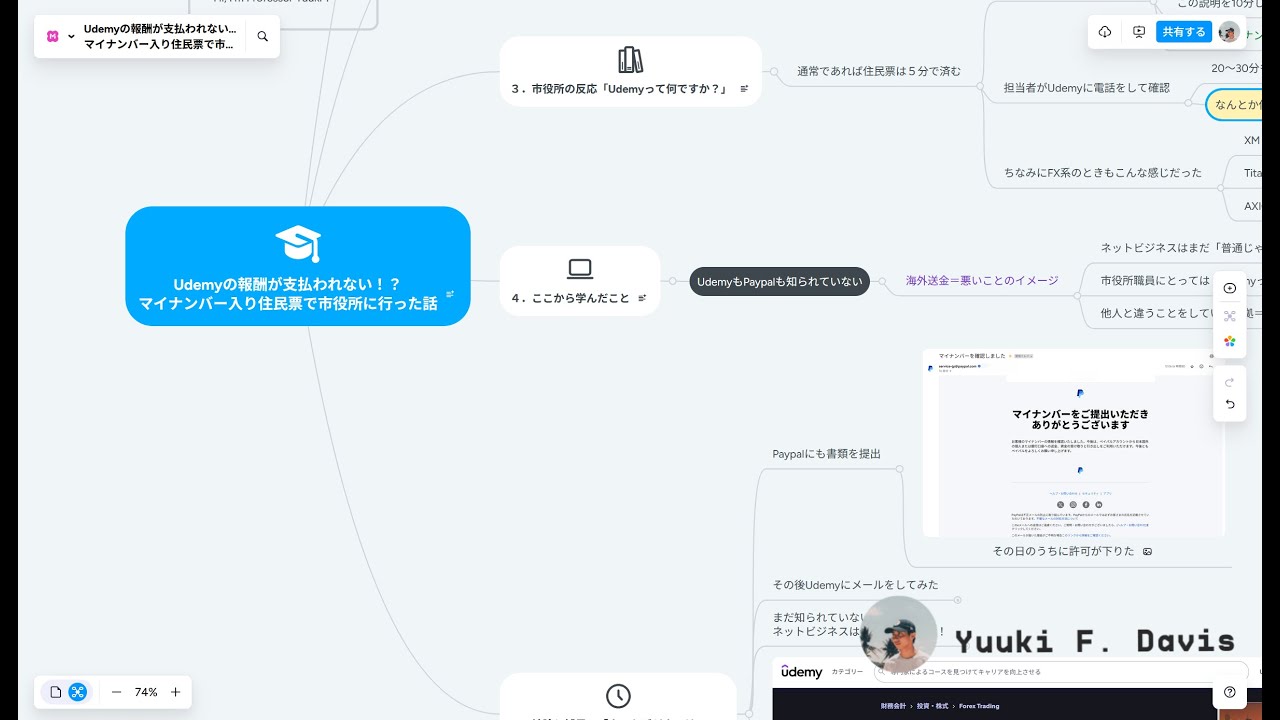Click the blue 共有する share button
Screen dimensions: 1280x720
click(x=1184, y=32)
